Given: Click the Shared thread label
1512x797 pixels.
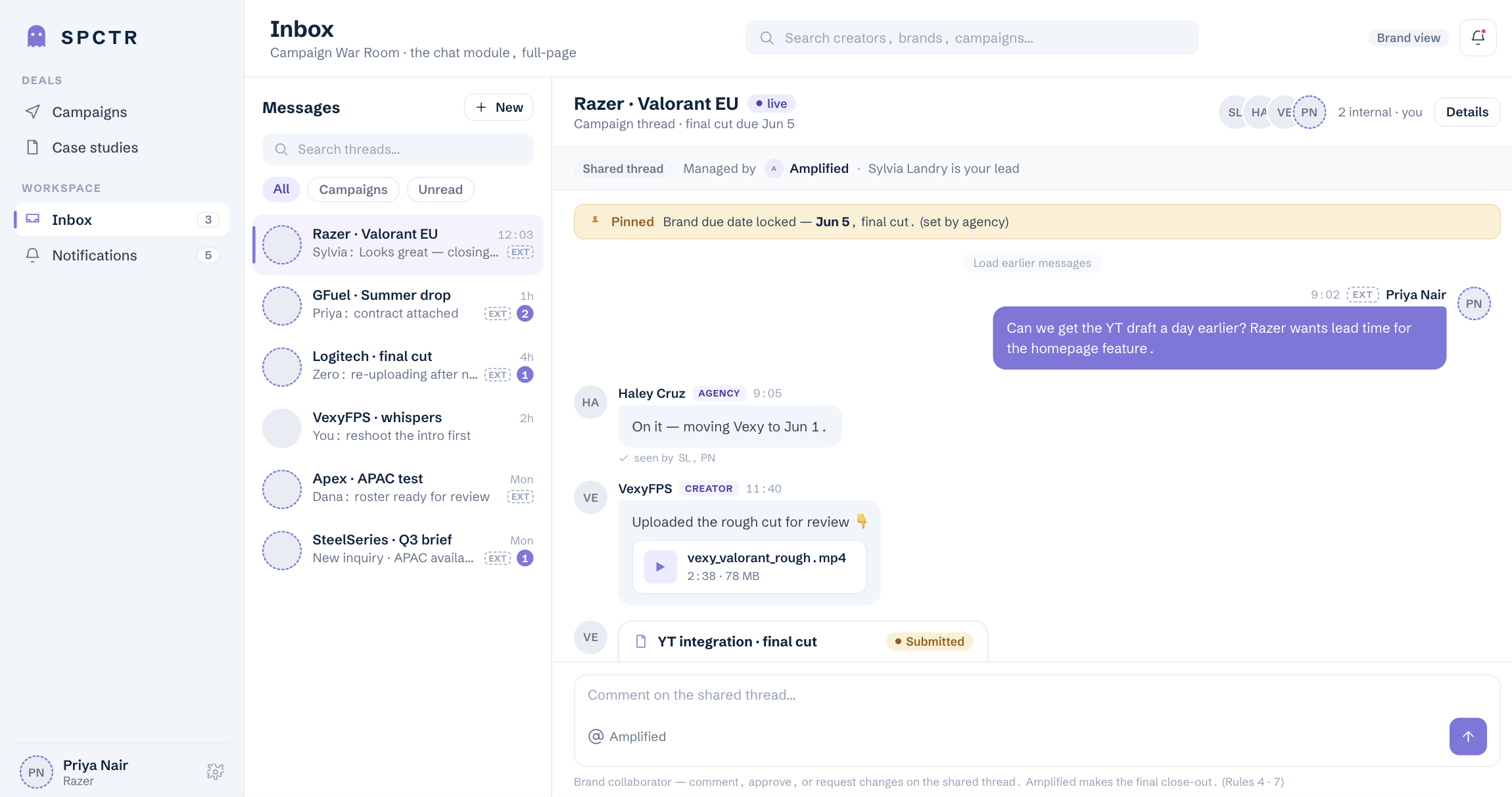Looking at the screenshot, I should pos(623,168).
